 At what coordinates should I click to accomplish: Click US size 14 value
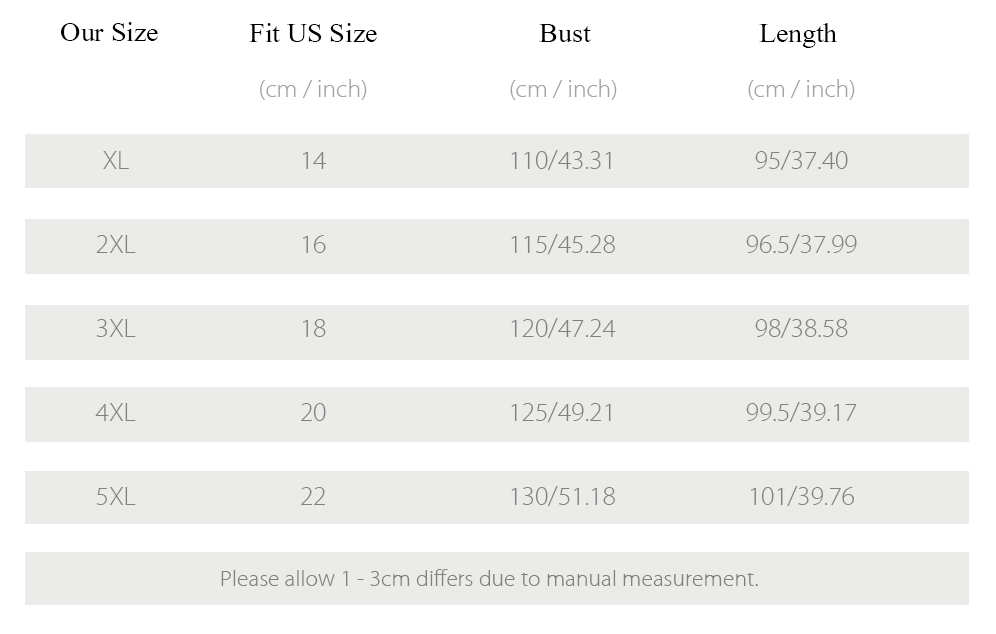click(313, 160)
